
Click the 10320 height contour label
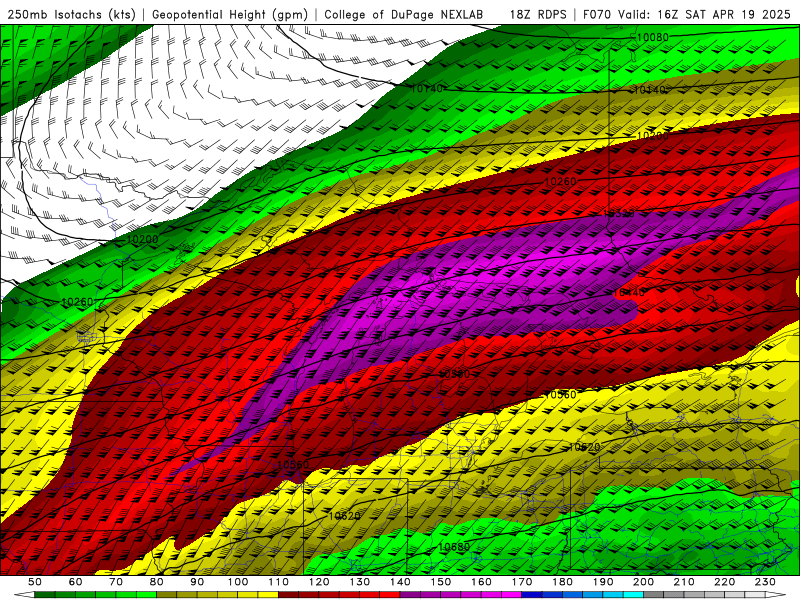[x=618, y=213]
